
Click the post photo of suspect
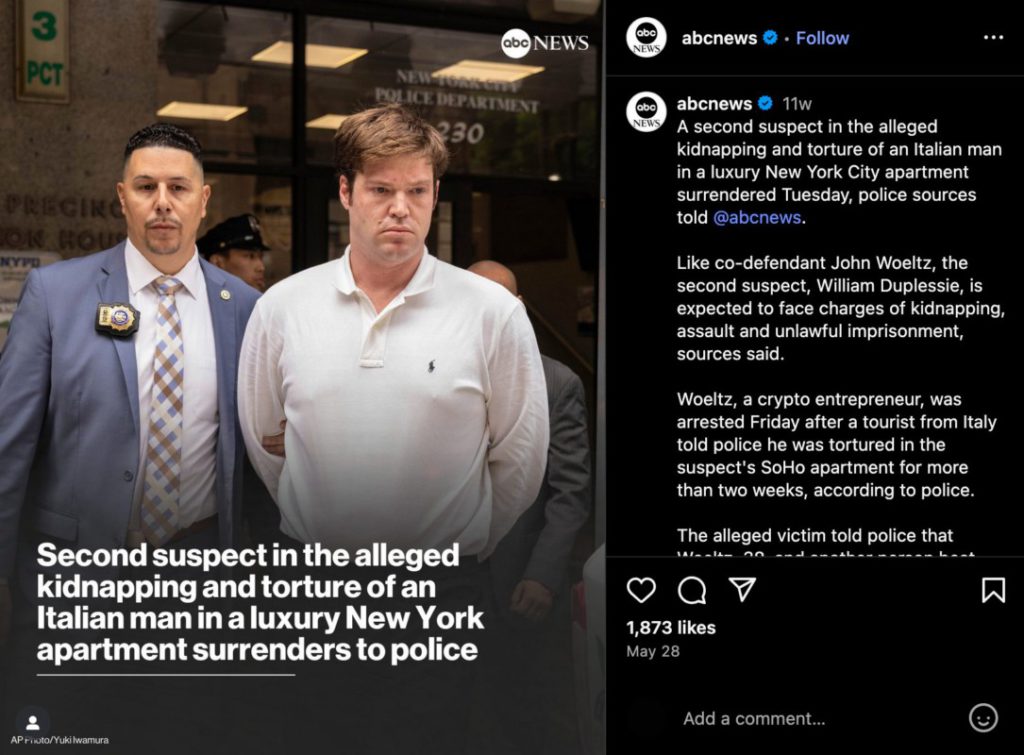point(302,378)
